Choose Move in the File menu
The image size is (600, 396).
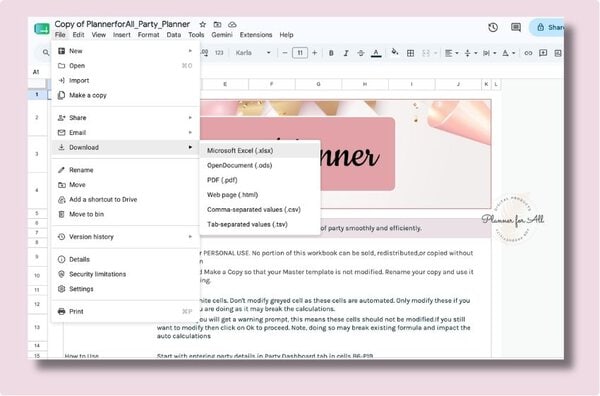pyautogui.click(x=125, y=185)
